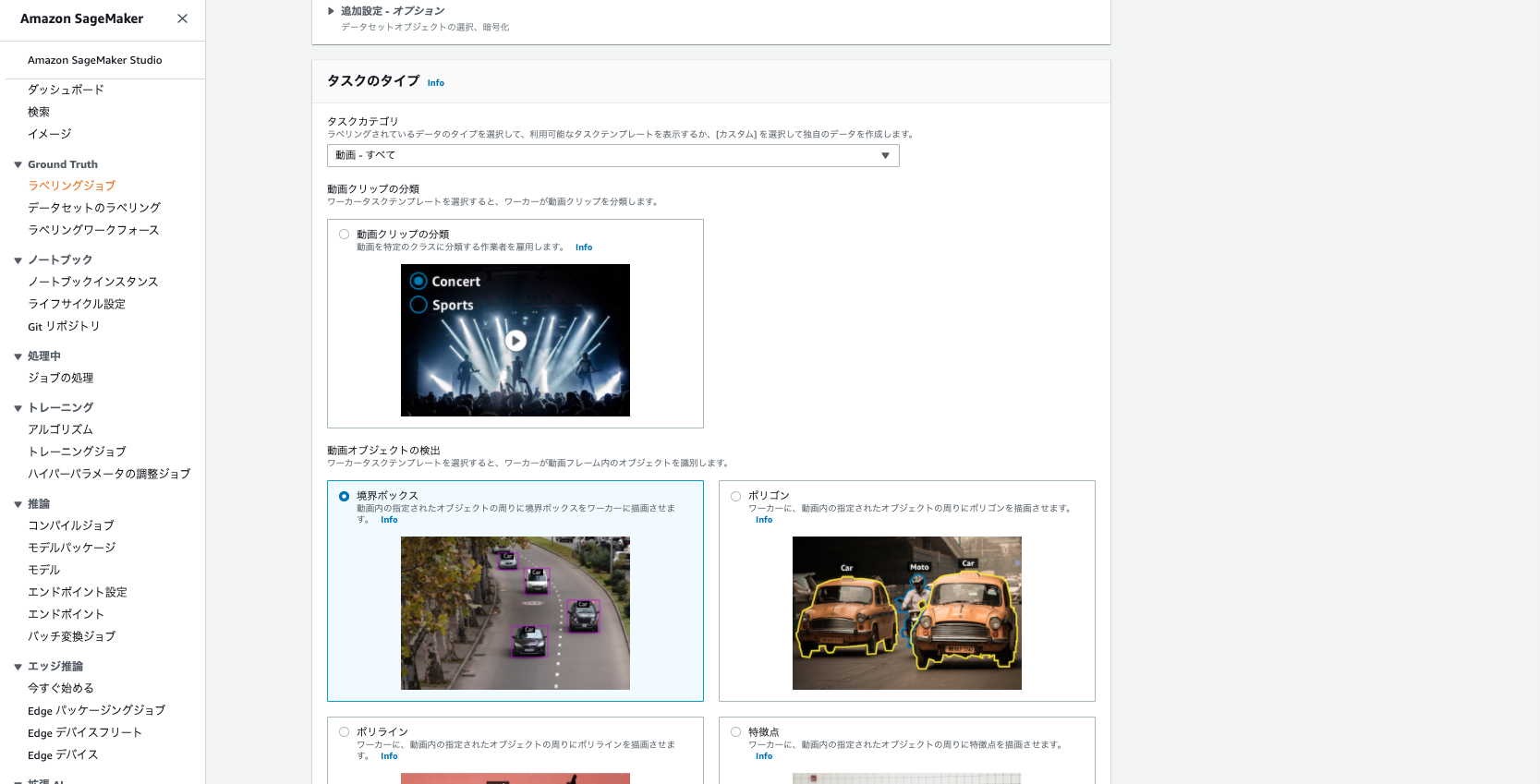The image size is (1540, 784).
Task: Open モデル in the sidebar
Action: click(x=43, y=570)
